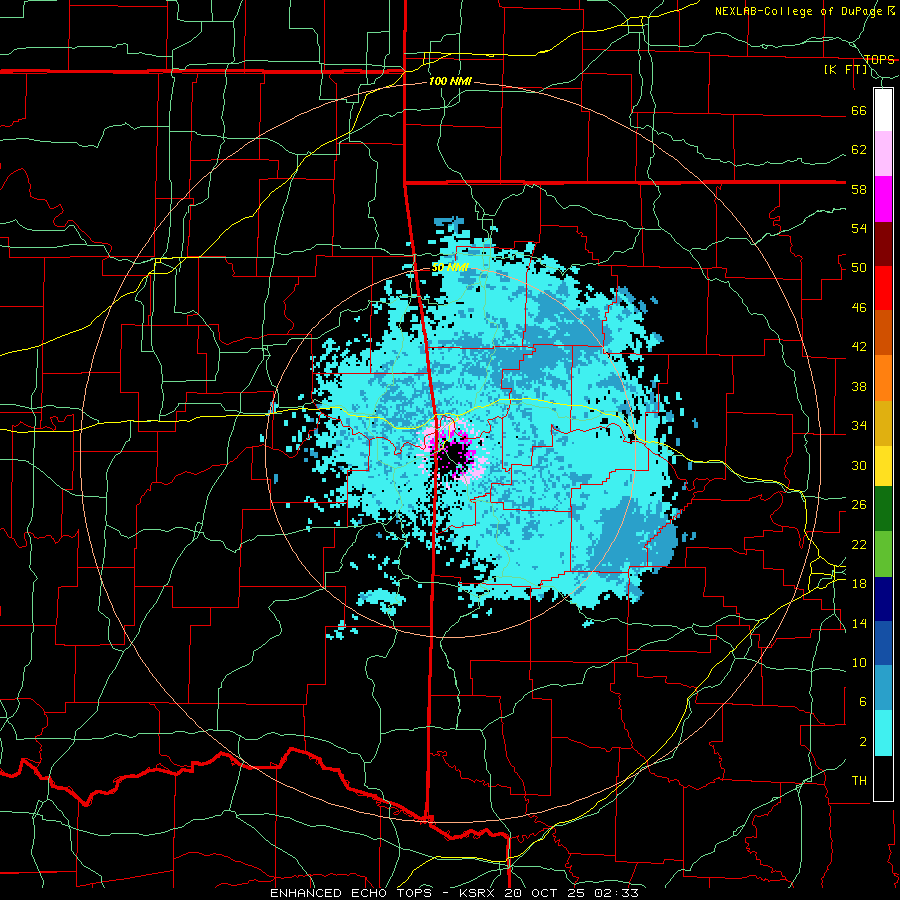Click the K FT units label
This screenshot has width=900, height=900.
[x=846, y=69]
